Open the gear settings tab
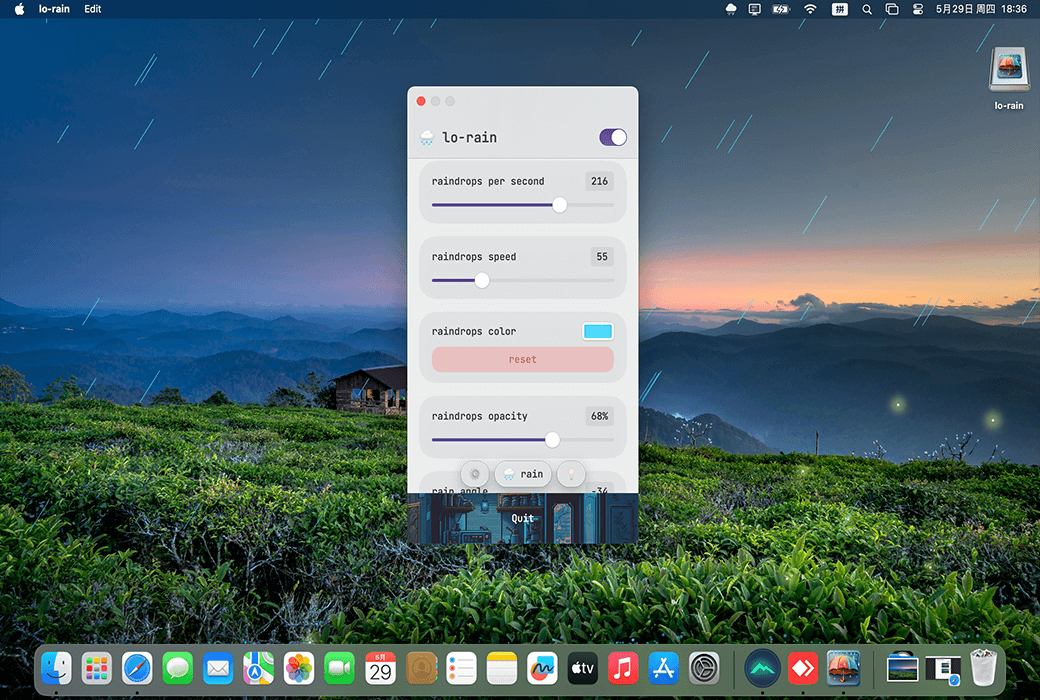 (475, 474)
